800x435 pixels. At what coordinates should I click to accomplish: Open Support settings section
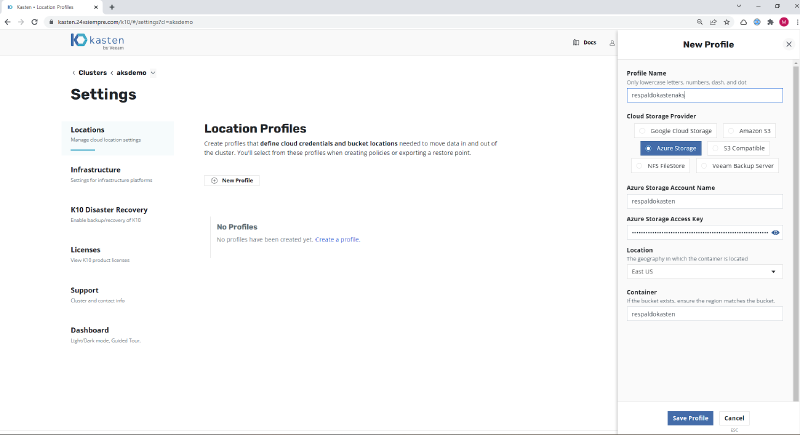point(97,295)
